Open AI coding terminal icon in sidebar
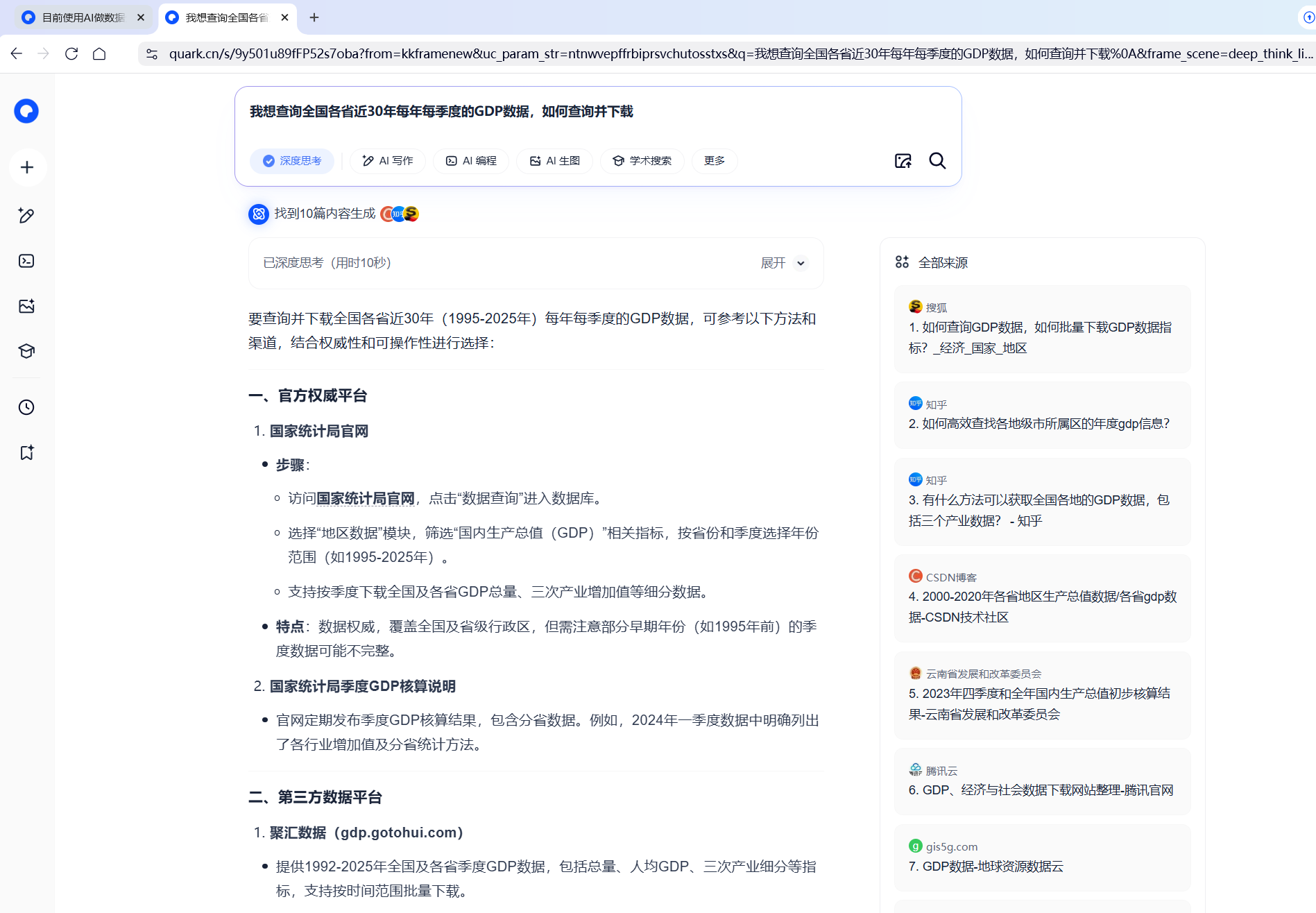 26,261
